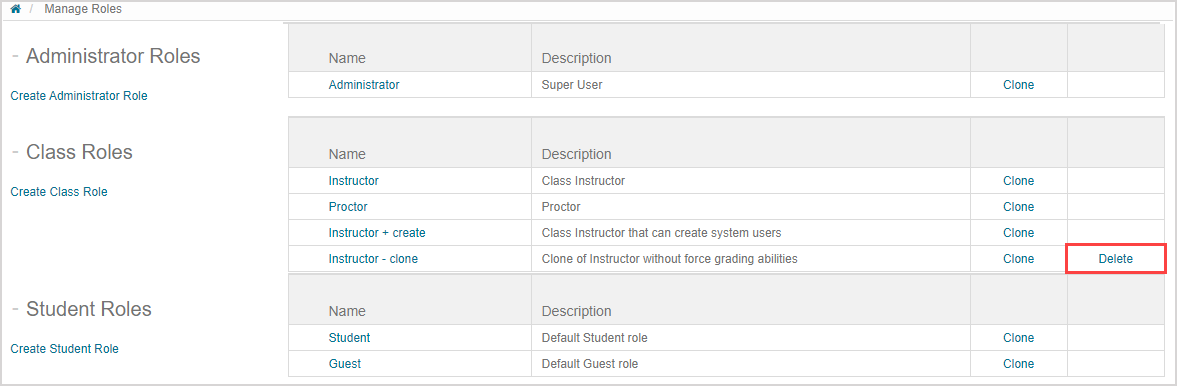Click the Manage Roles breadcrumb text

point(83,10)
